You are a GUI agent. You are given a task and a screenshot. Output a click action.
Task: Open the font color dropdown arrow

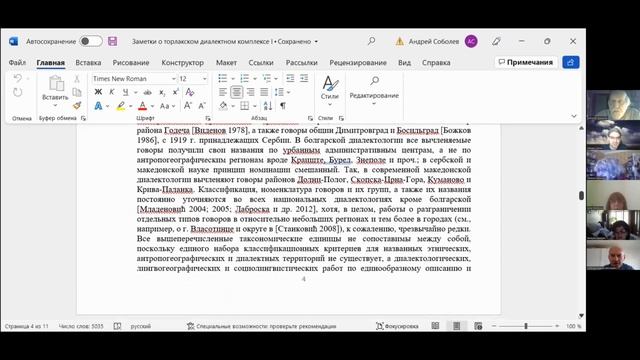pyautogui.click(x=152, y=107)
